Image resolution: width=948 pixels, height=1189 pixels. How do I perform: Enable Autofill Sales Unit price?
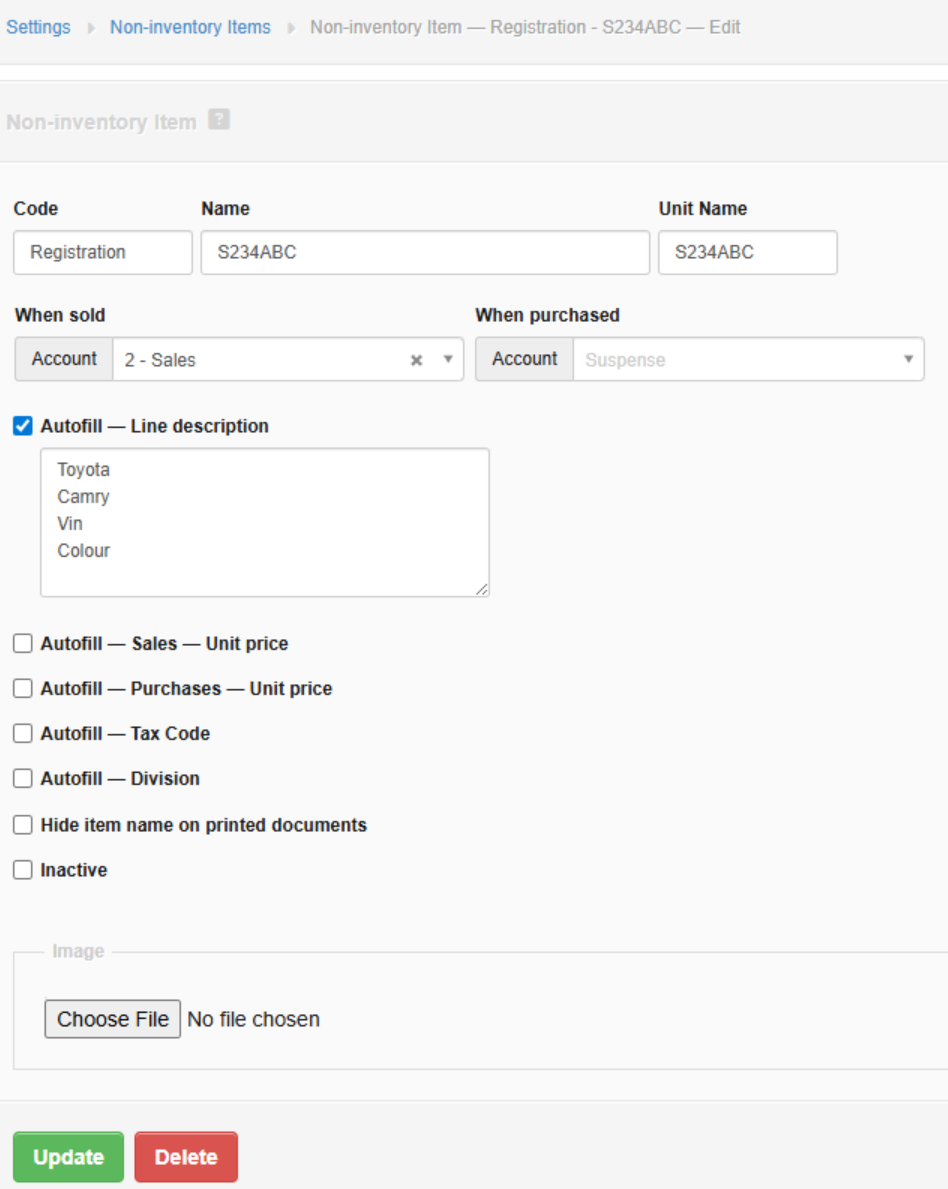click(23, 644)
